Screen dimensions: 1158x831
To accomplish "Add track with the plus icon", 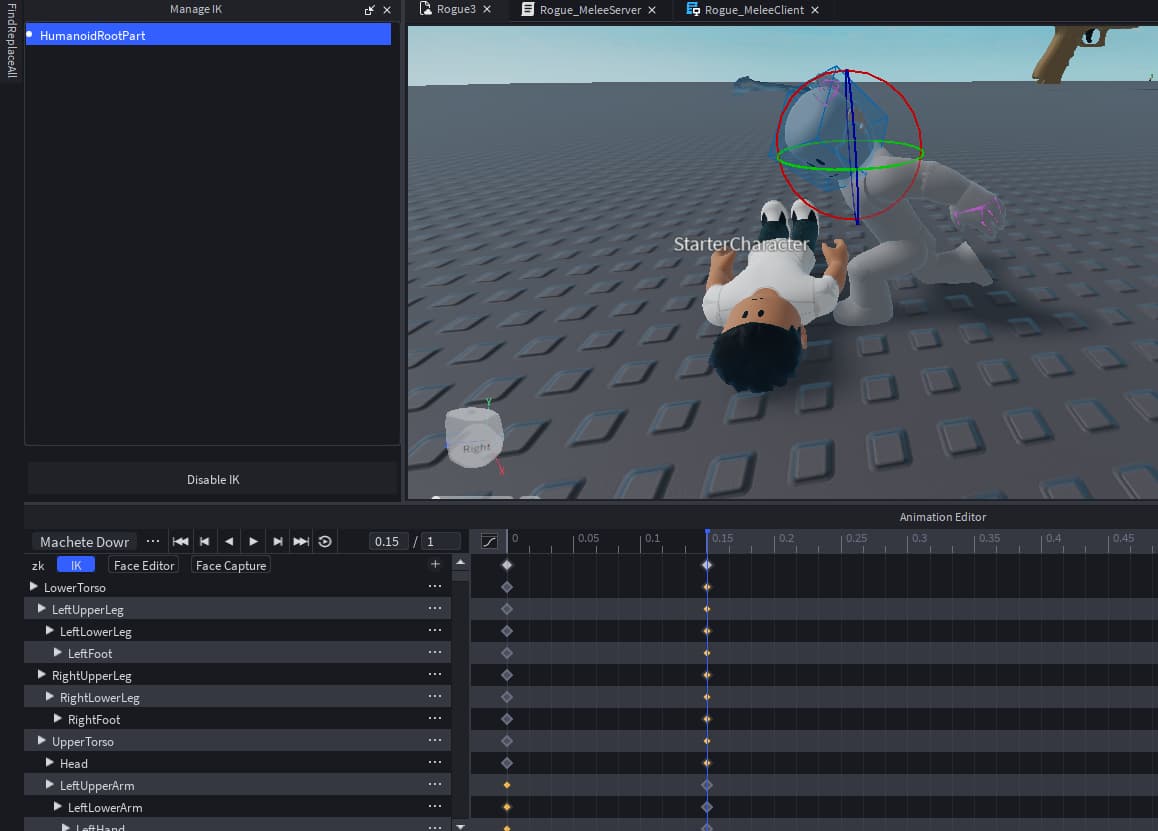I will click(435, 564).
